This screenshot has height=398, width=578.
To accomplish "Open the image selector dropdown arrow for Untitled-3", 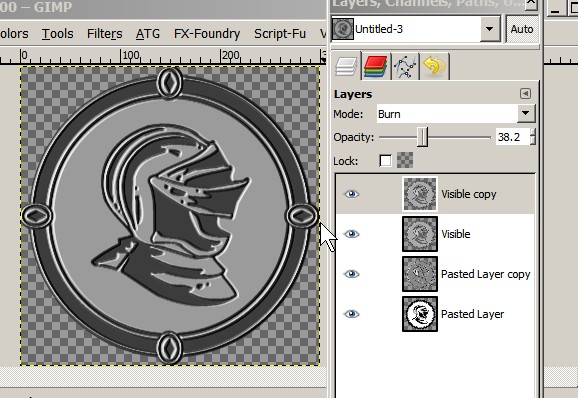I will pos(490,29).
